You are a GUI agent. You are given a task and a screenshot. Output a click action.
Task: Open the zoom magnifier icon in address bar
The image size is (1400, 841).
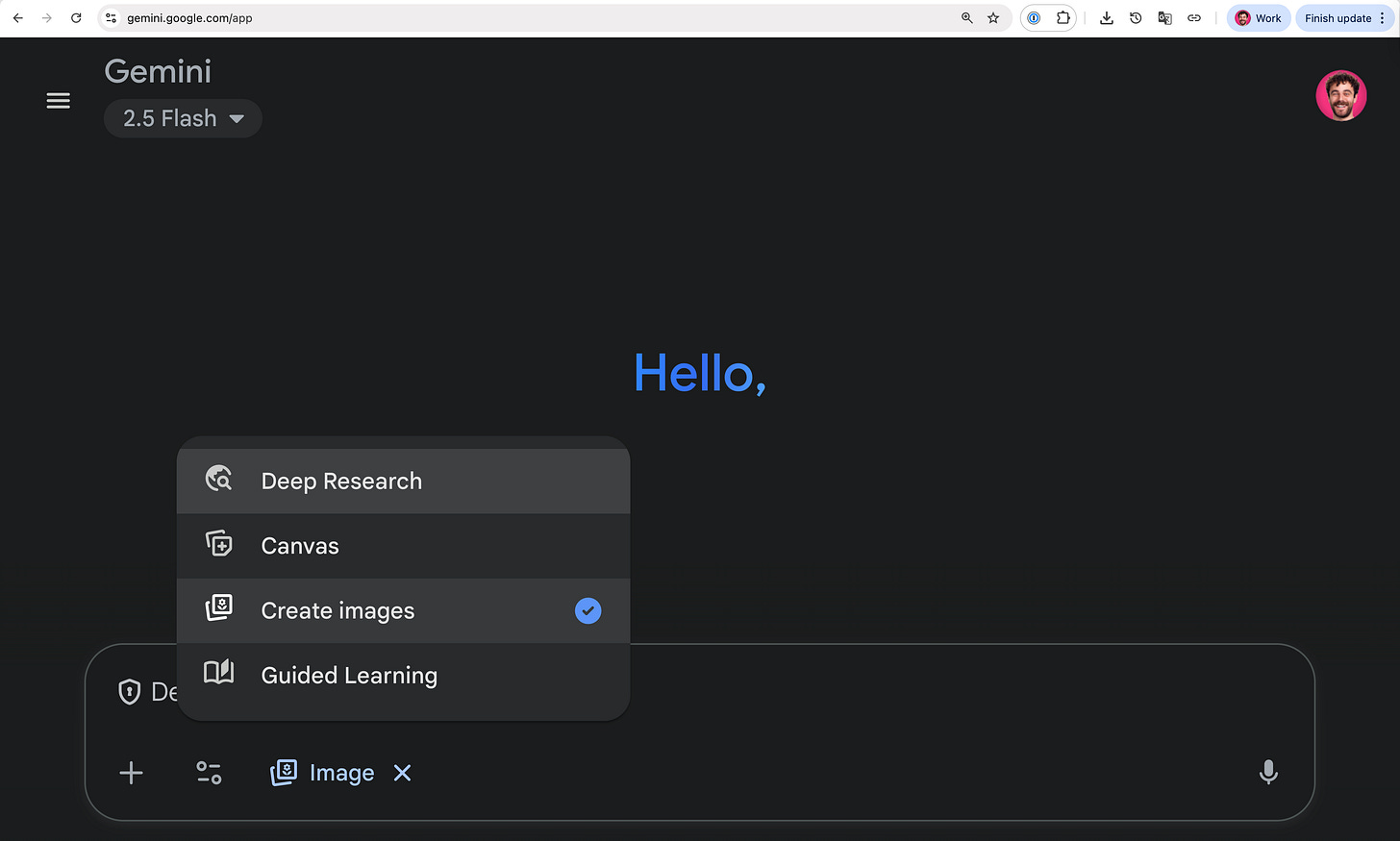point(967,17)
